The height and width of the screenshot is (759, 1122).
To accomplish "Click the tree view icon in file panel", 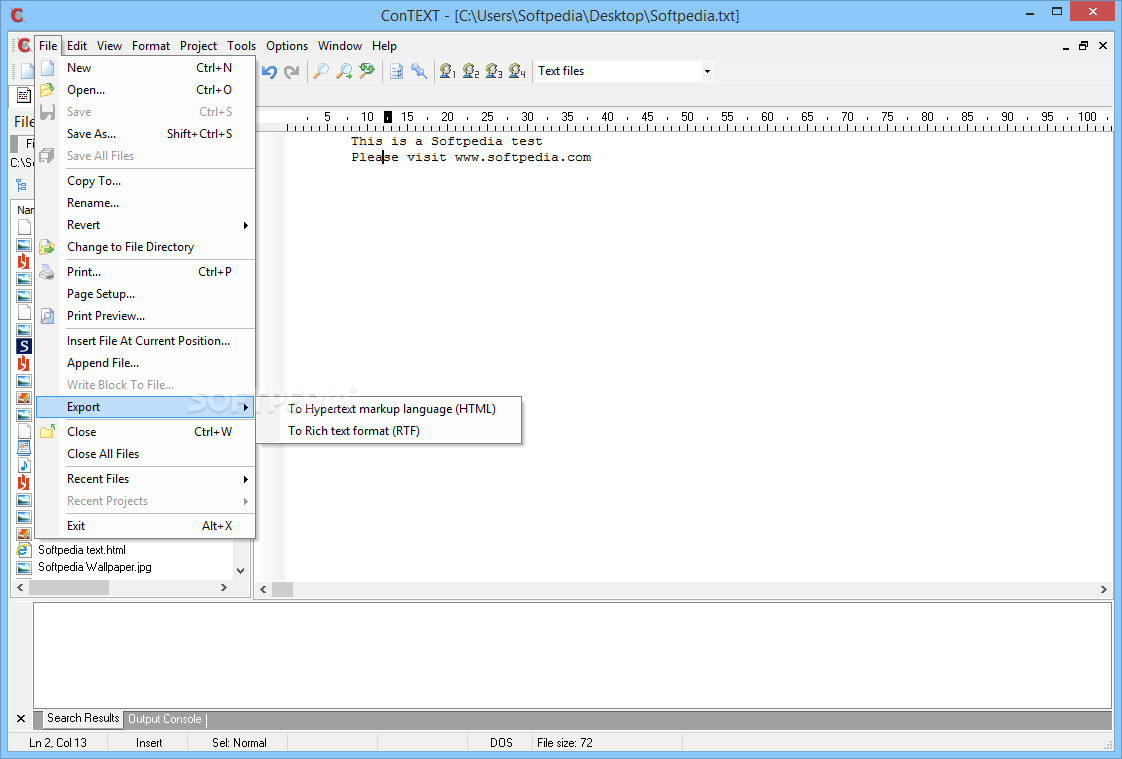I will point(21,186).
